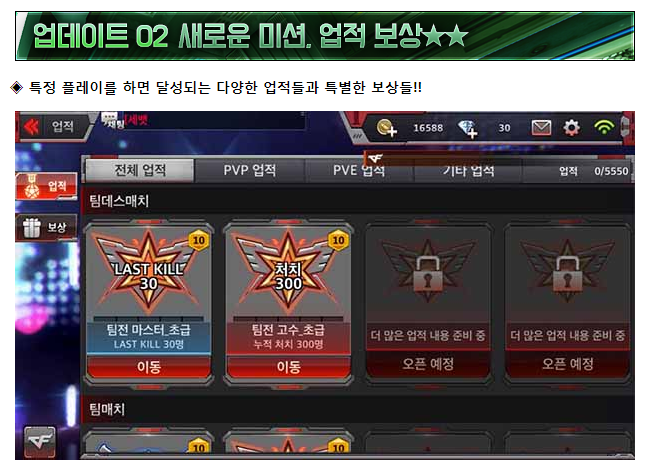The height and width of the screenshot is (472, 648).
Task: Open settings gear icon
Action: pyautogui.click(x=572, y=128)
